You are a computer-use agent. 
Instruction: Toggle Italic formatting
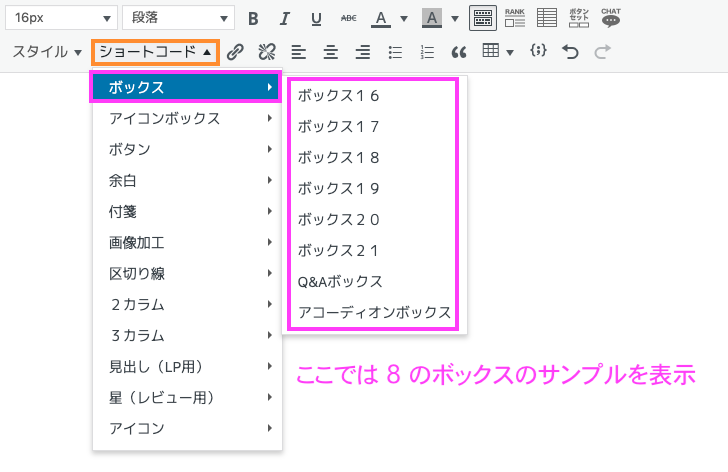[x=285, y=19]
